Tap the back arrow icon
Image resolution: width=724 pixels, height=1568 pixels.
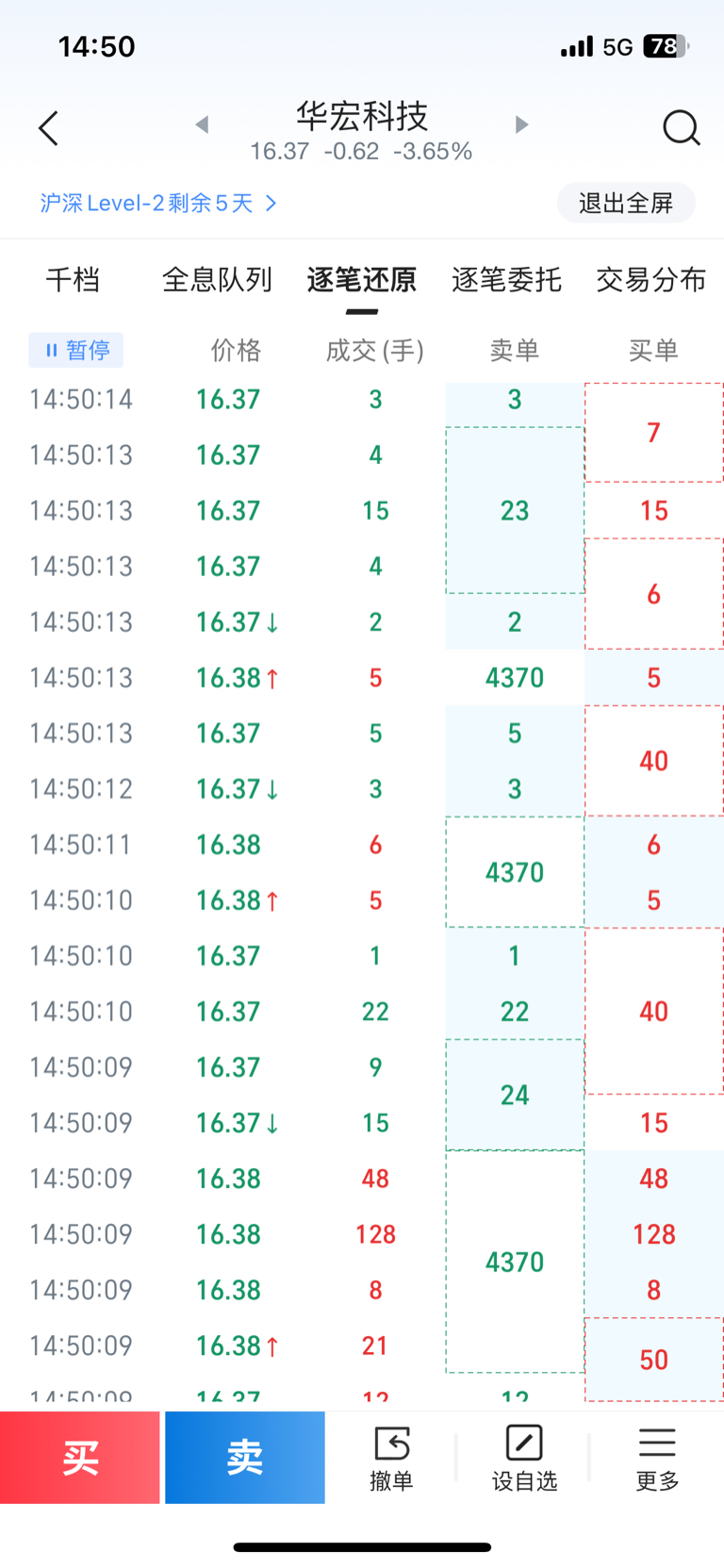point(49,128)
